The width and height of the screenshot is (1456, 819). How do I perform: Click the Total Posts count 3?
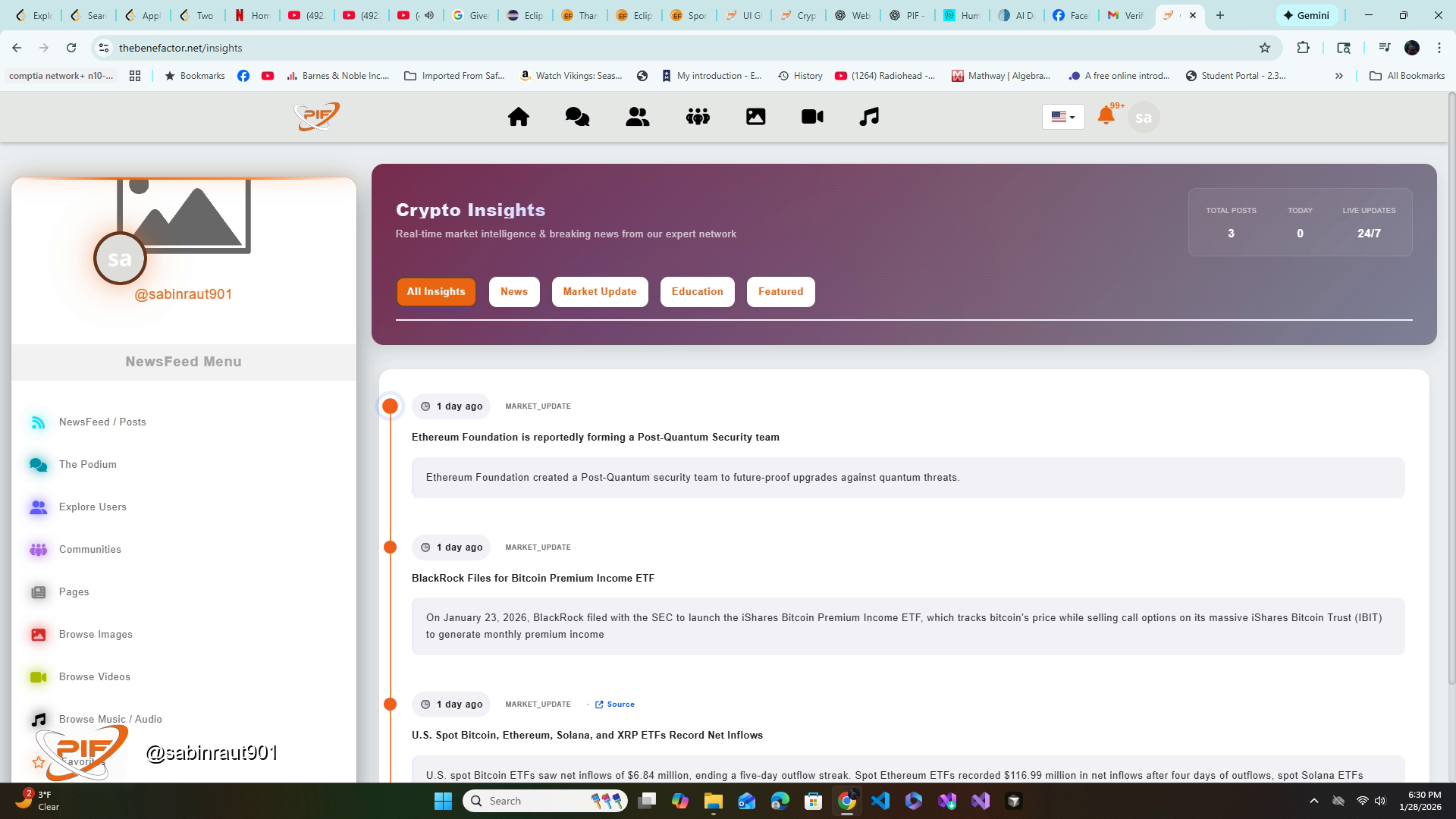pos(1231,234)
